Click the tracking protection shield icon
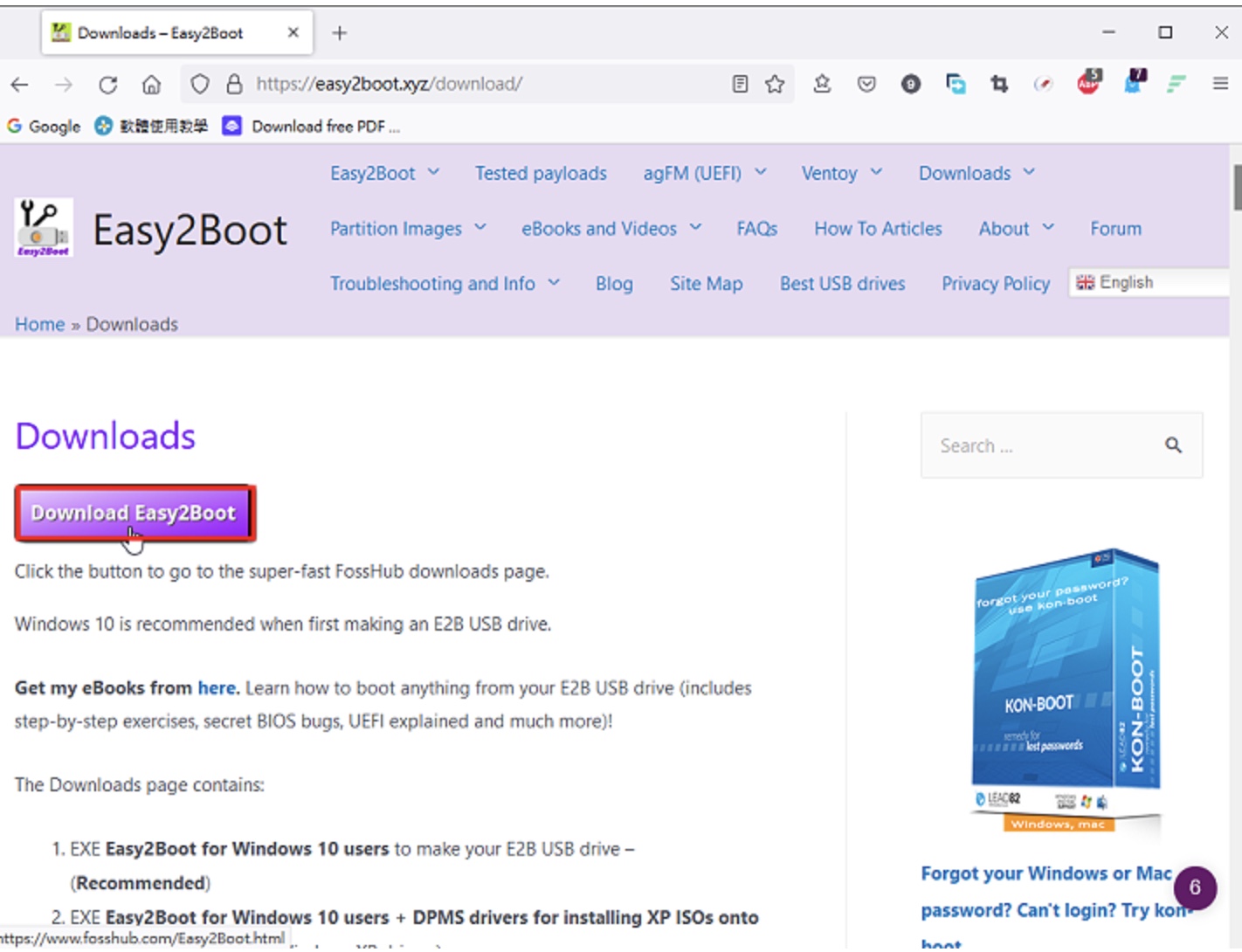 pyautogui.click(x=200, y=84)
